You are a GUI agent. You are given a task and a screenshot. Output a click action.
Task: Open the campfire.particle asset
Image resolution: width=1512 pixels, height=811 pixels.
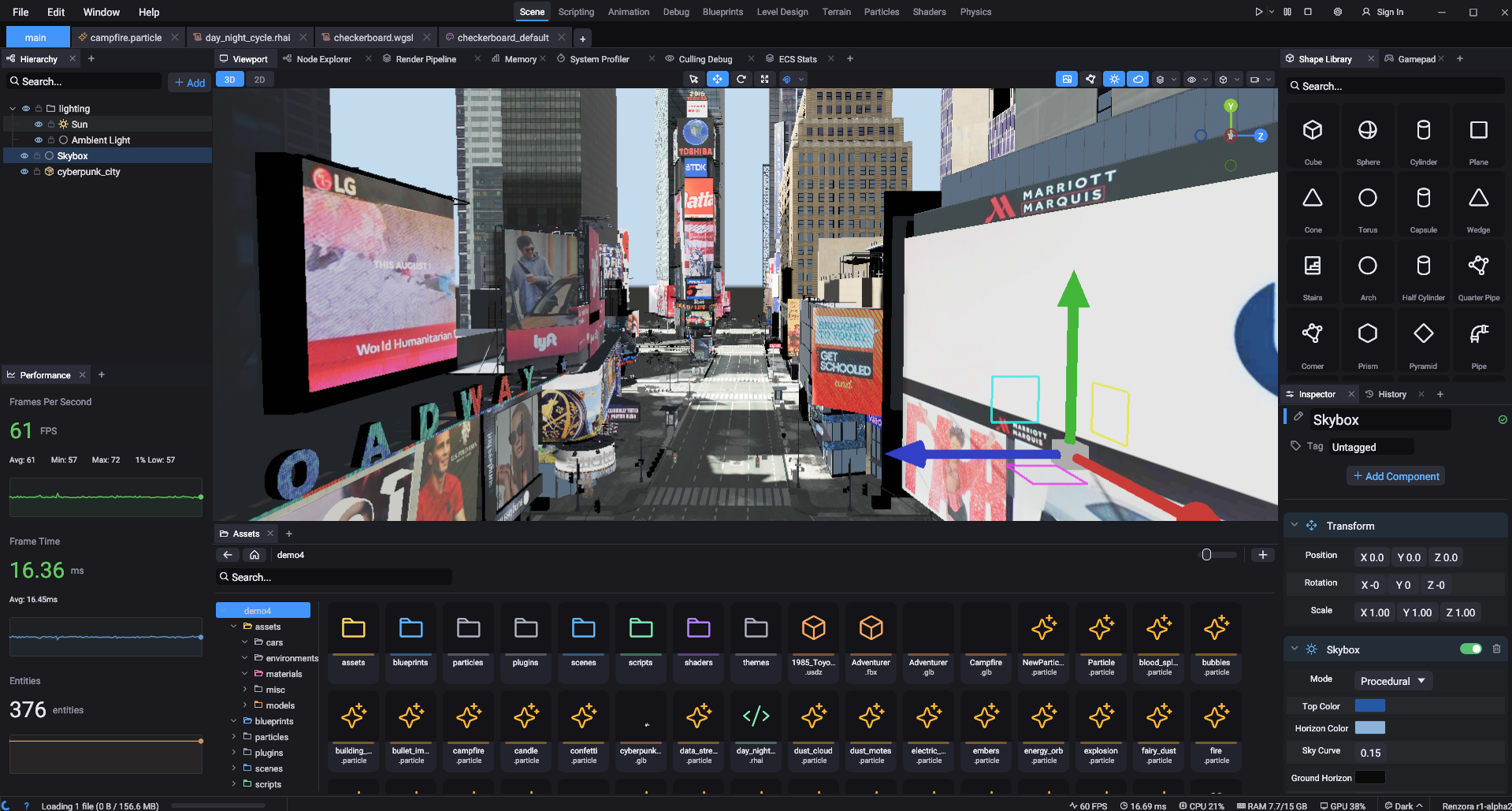(x=468, y=729)
